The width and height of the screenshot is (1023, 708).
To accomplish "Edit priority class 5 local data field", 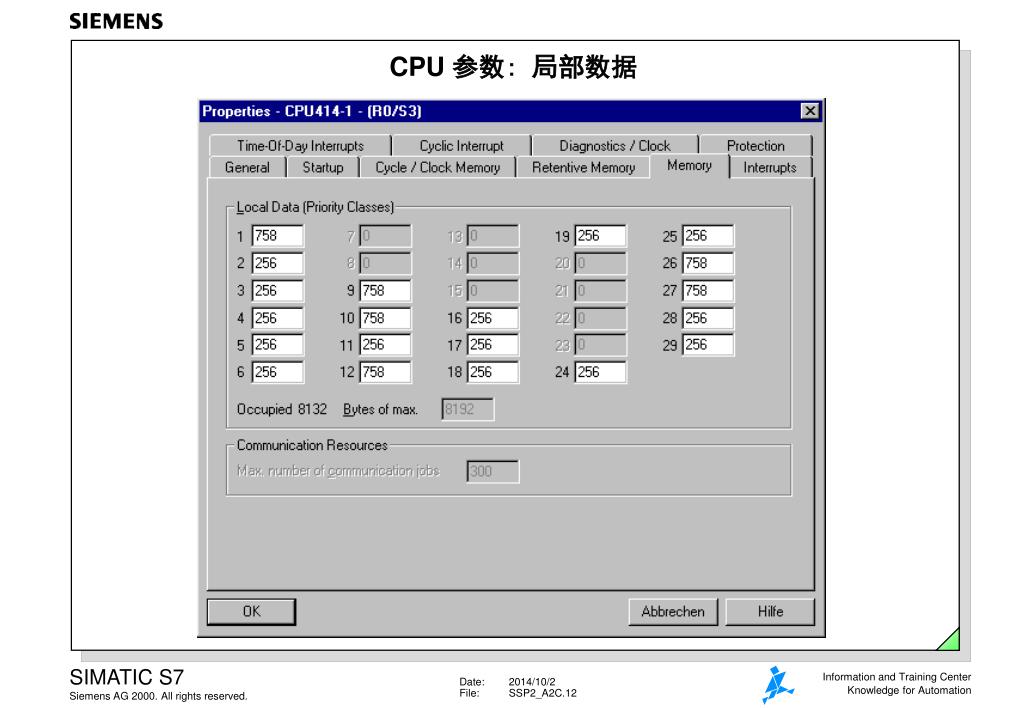I will click(277, 345).
